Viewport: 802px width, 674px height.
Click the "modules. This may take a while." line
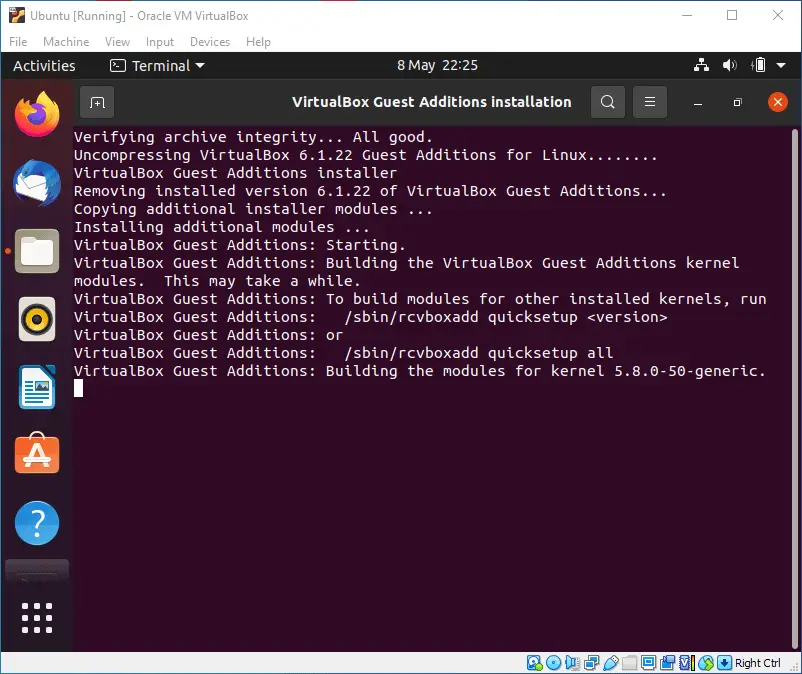point(217,281)
